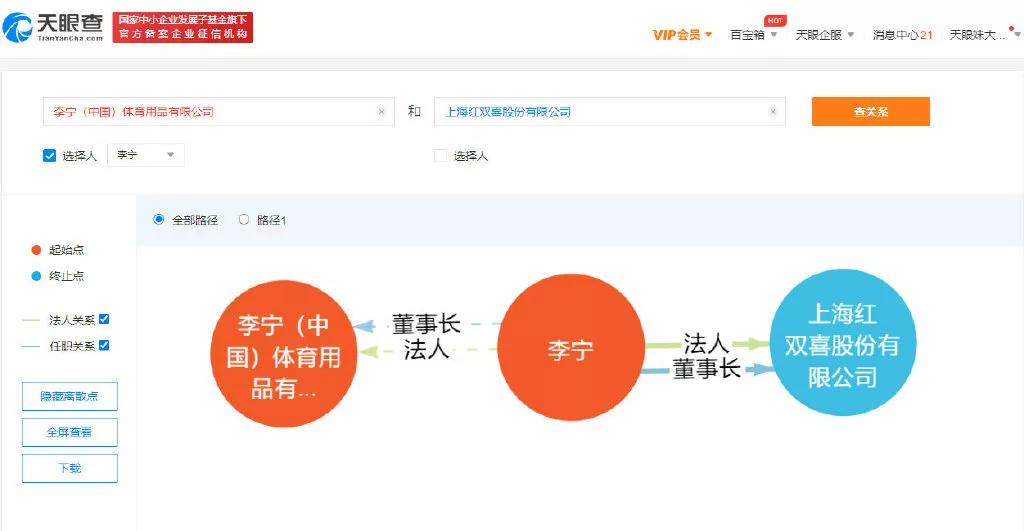This screenshot has width=1024, height=531.
Task: Click the green 法人关系 legend line
Action: coord(31,320)
